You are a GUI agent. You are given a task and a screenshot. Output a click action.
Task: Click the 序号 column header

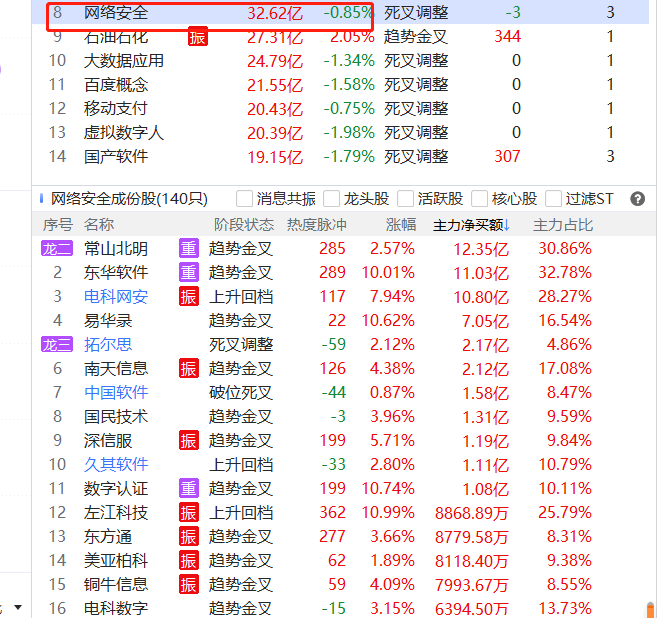(58, 225)
